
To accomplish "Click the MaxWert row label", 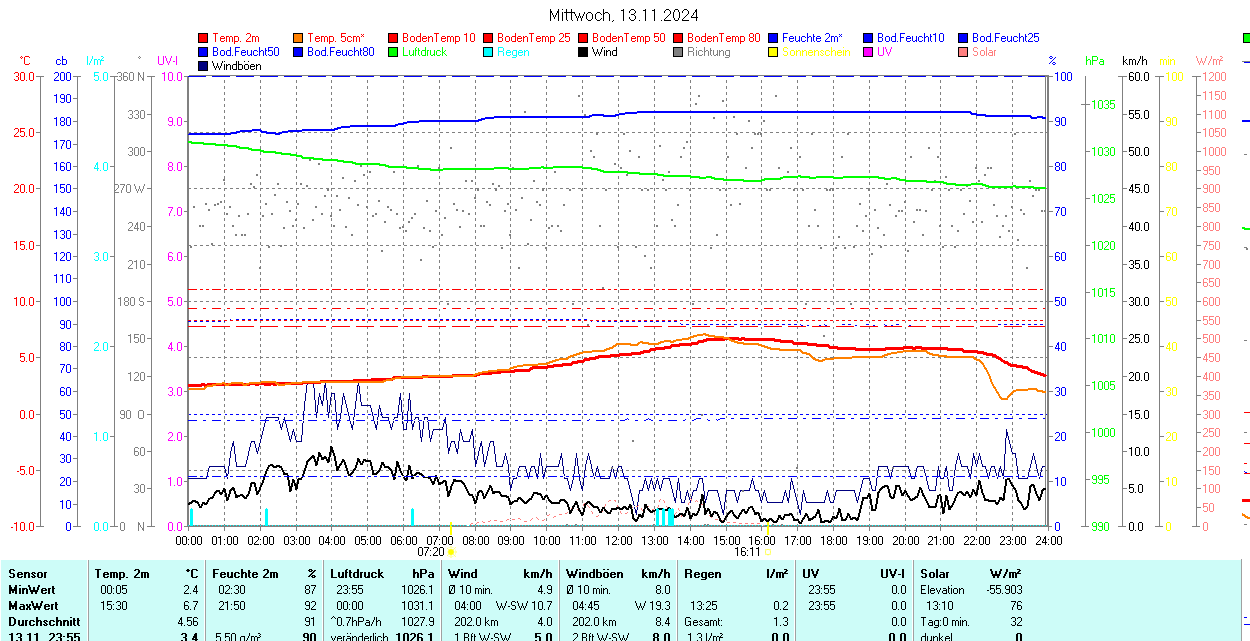I will click(33, 606).
